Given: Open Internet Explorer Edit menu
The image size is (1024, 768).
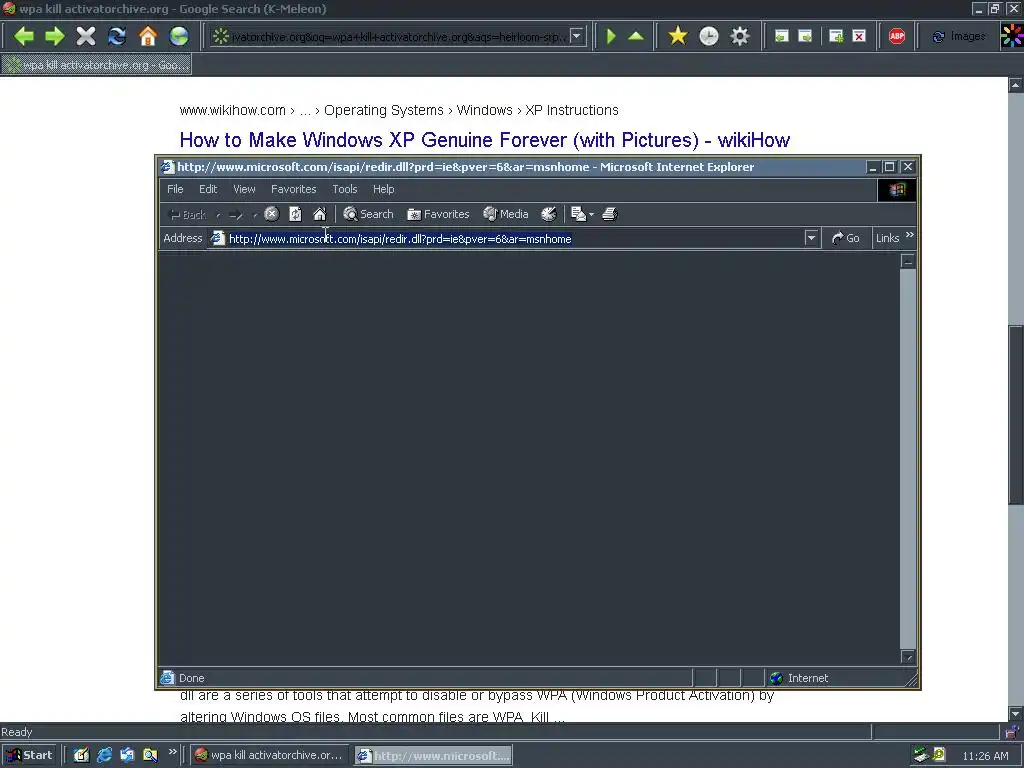Looking at the screenshot, I should 208,189.
